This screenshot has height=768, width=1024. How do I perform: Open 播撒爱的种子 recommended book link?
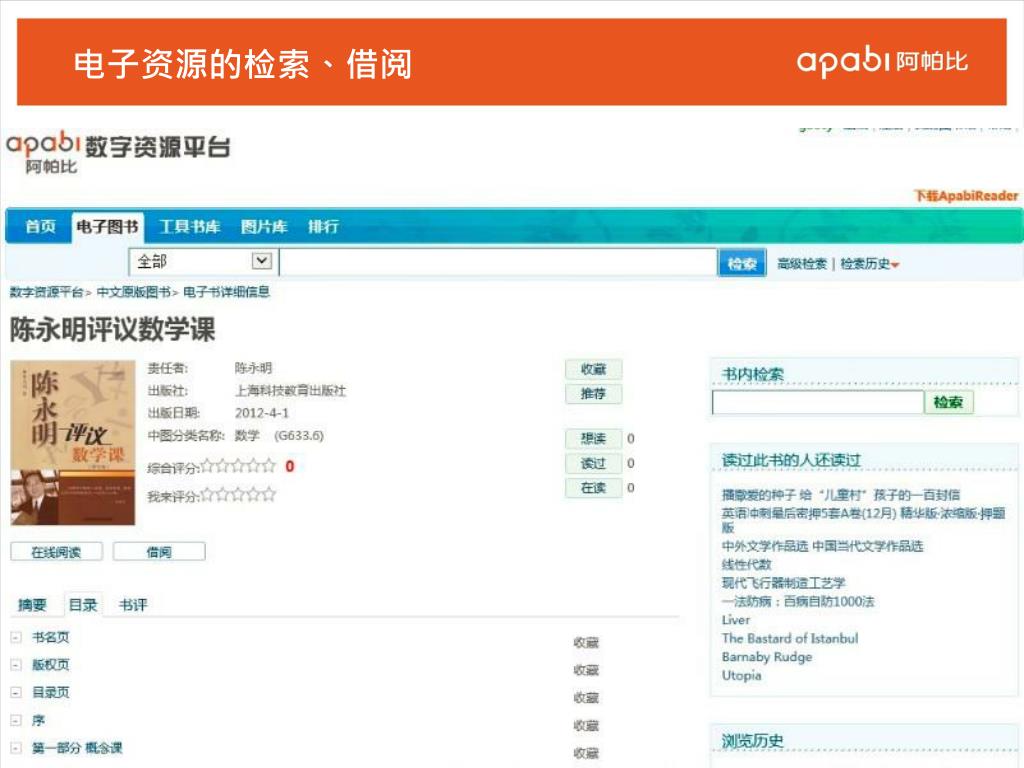(840, 495)
